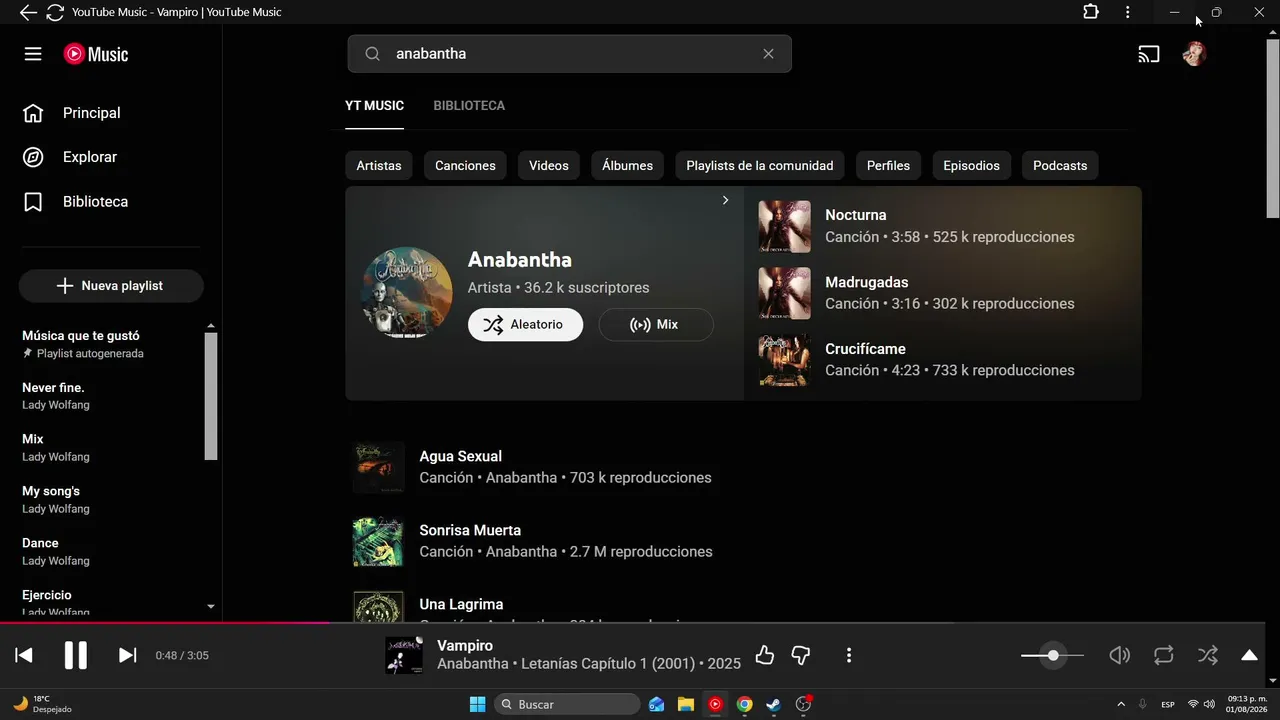Click the Sonrisa Muerta album thumbnail
Image resolution: width=1280 pixels, height=720 pixels.
click(378, 541)
